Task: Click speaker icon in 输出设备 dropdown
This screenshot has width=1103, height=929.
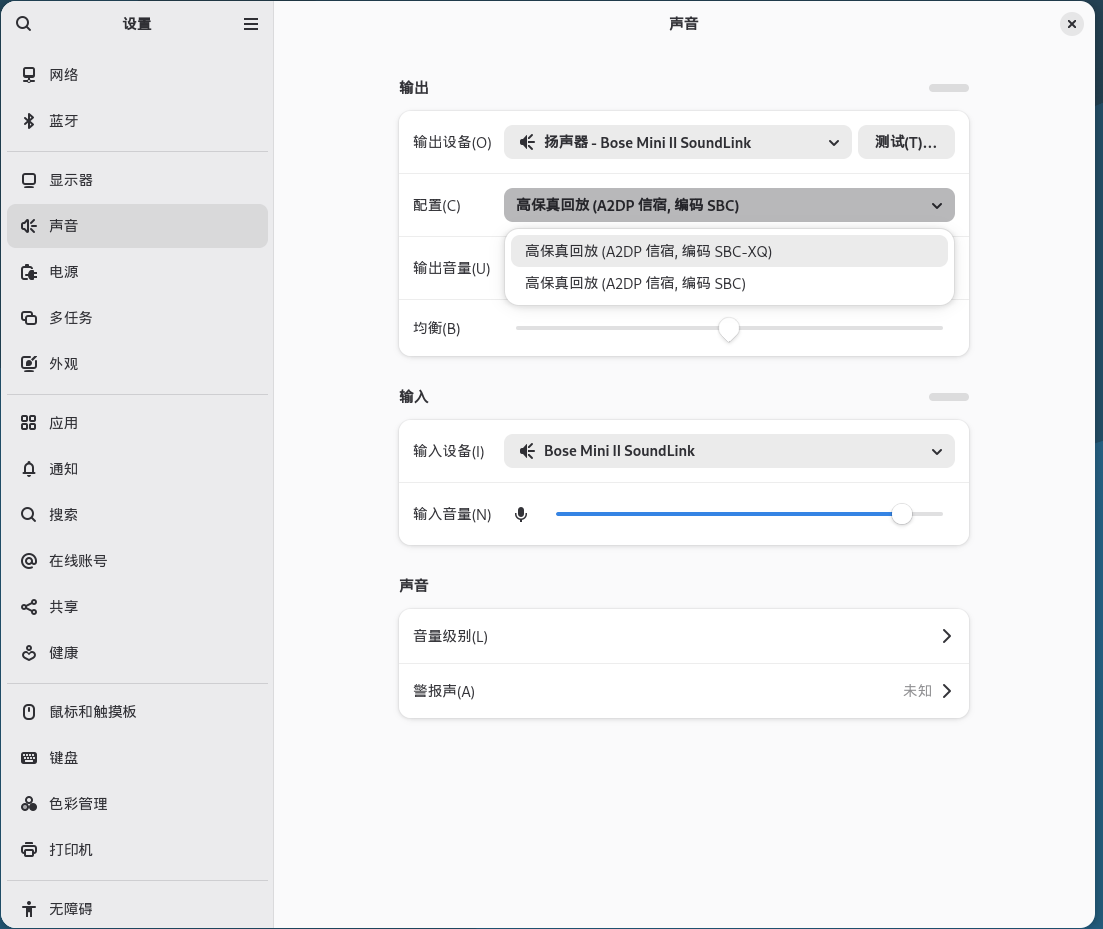Action: click(x=527, y=143)
